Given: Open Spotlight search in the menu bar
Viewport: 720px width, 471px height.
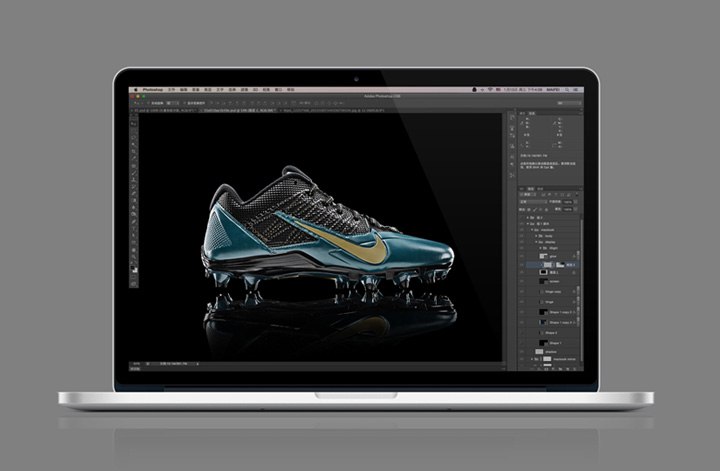Looking at the screenshot, I should pyautogui.click(x=567, y=90).
